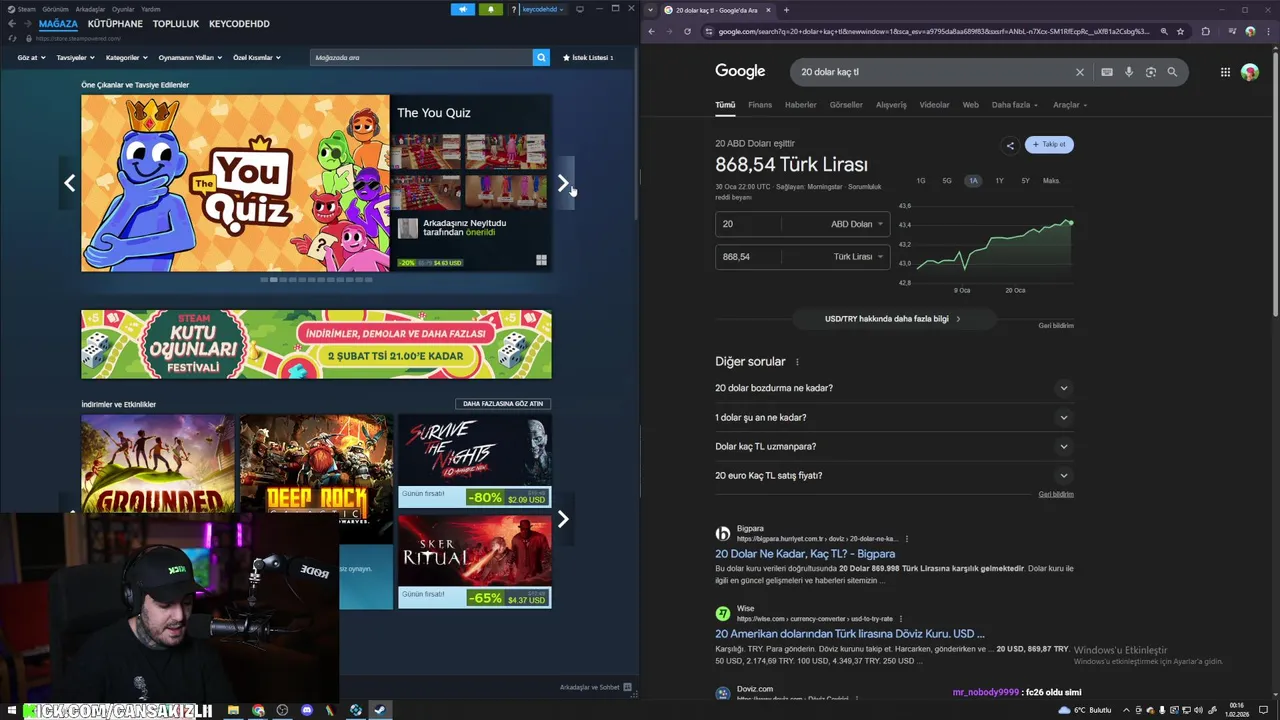Open the Tavsiyeler dropdown in Steam
The width and height of the screenshot is (1280, 720).
75,58
